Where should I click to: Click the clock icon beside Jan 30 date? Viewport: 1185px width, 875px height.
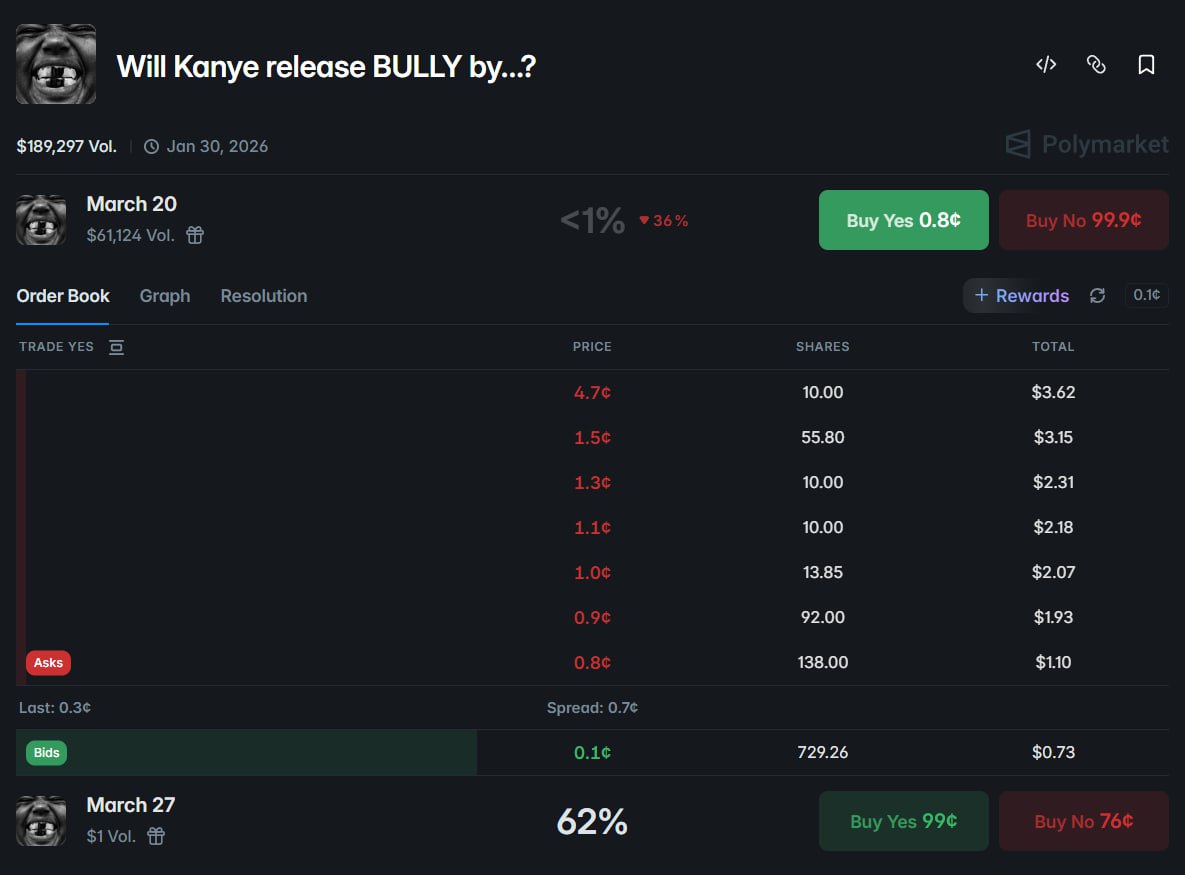coord(150,146)
